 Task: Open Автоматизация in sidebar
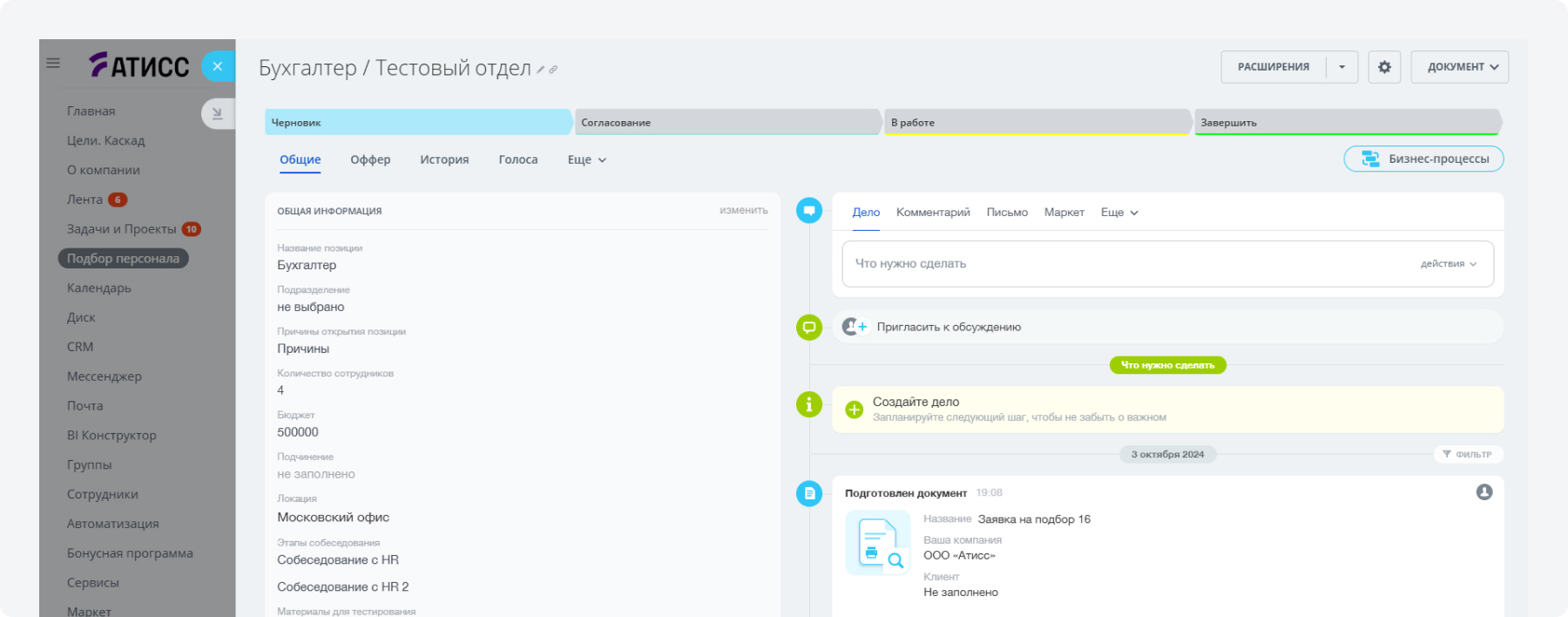112,524
